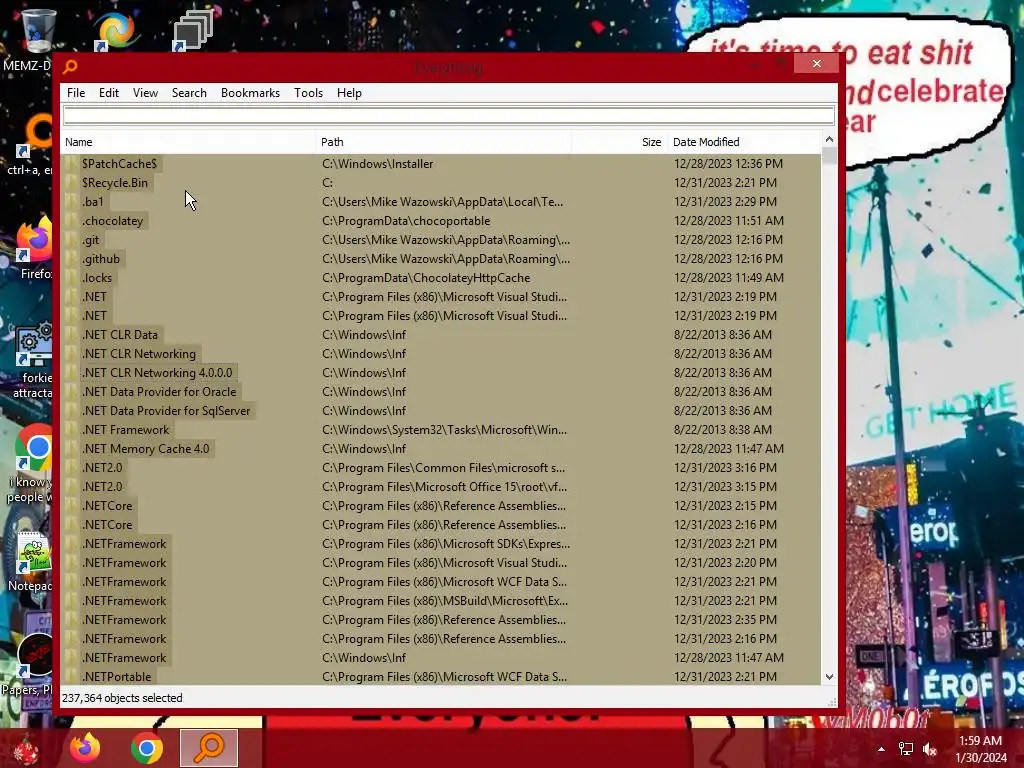Open the Search menu

pos(189,93)
